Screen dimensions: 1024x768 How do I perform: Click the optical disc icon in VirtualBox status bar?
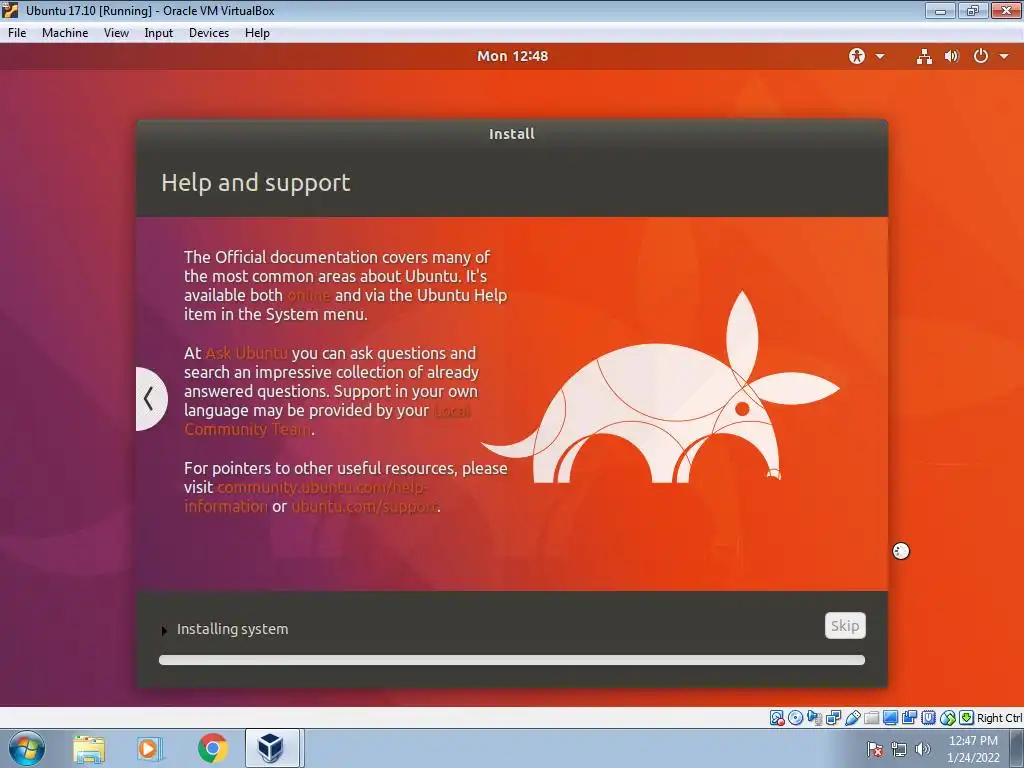pyautogui.click(x=795, y=718)
